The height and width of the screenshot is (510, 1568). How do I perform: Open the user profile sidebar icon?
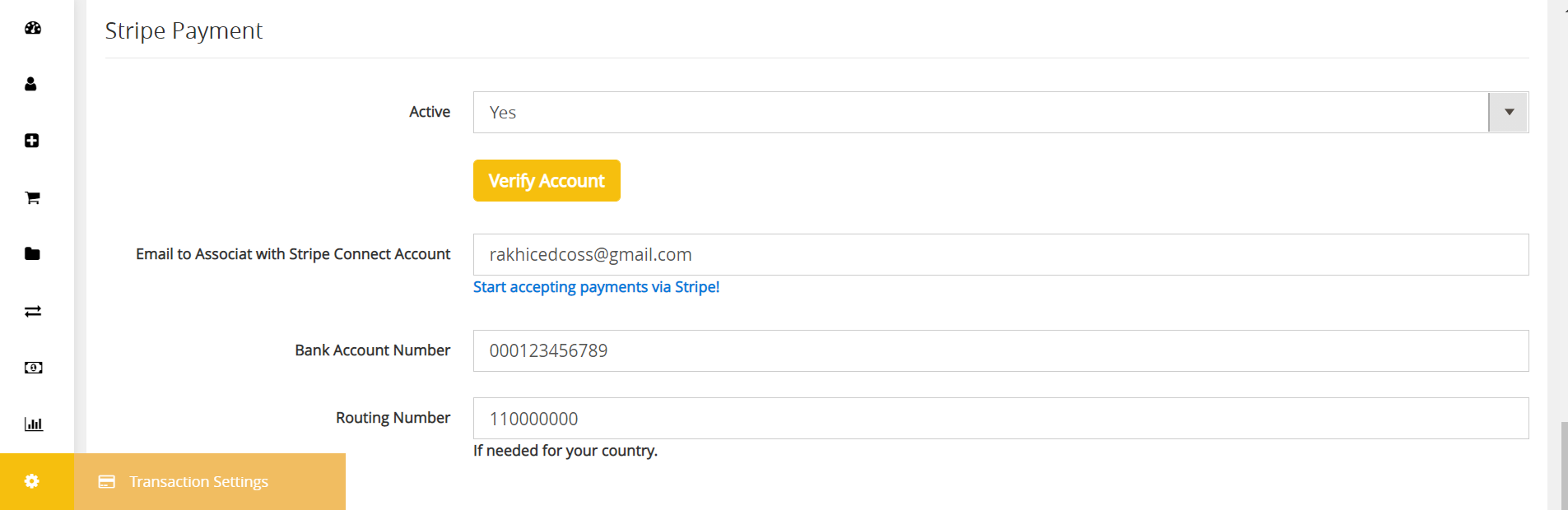30,84
